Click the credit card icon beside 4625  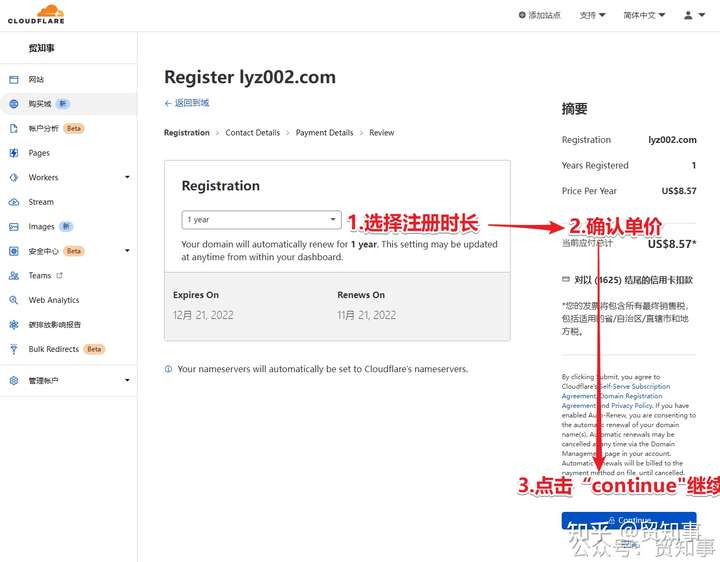(x=566, y=279)
